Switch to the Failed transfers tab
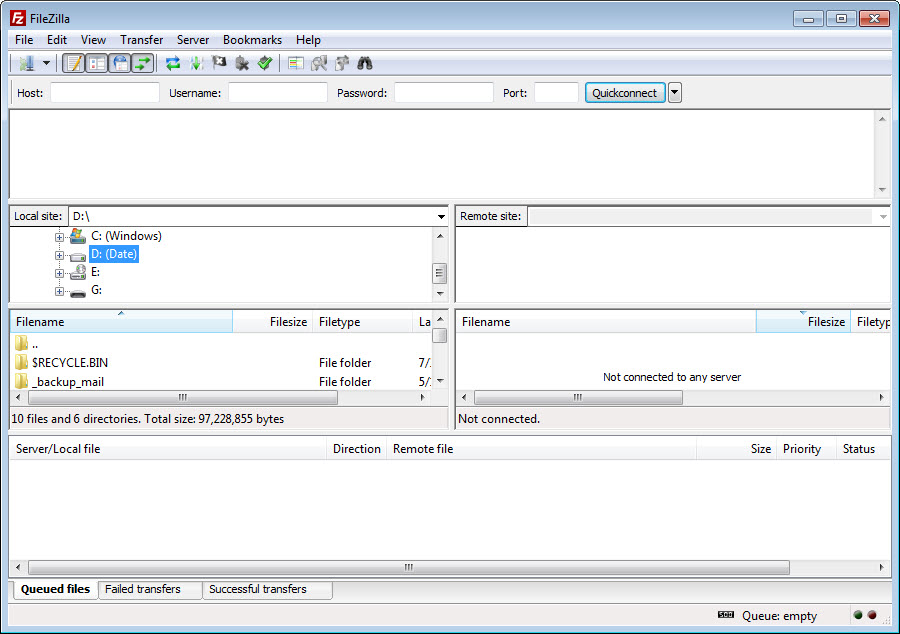Viewport: 900px width, 634px height. click(x=149, y=590)
